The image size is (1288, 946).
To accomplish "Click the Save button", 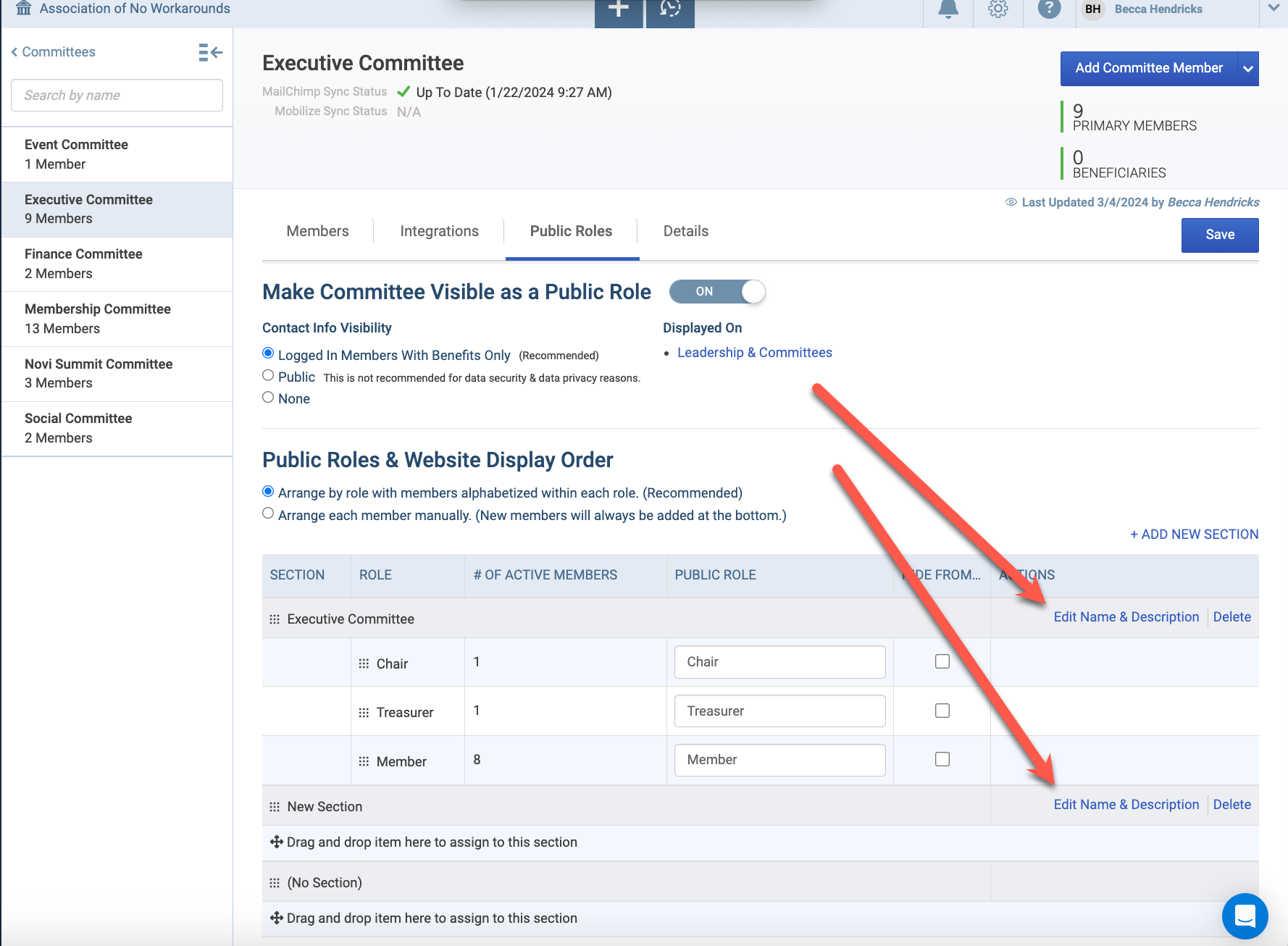I will pyautogui.click(x=1220, y=235).
